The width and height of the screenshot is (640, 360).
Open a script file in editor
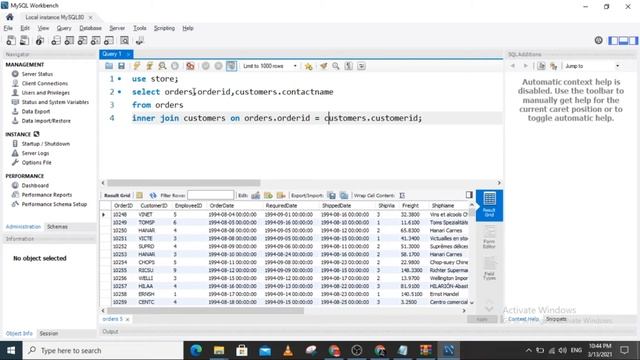[109, 66]
